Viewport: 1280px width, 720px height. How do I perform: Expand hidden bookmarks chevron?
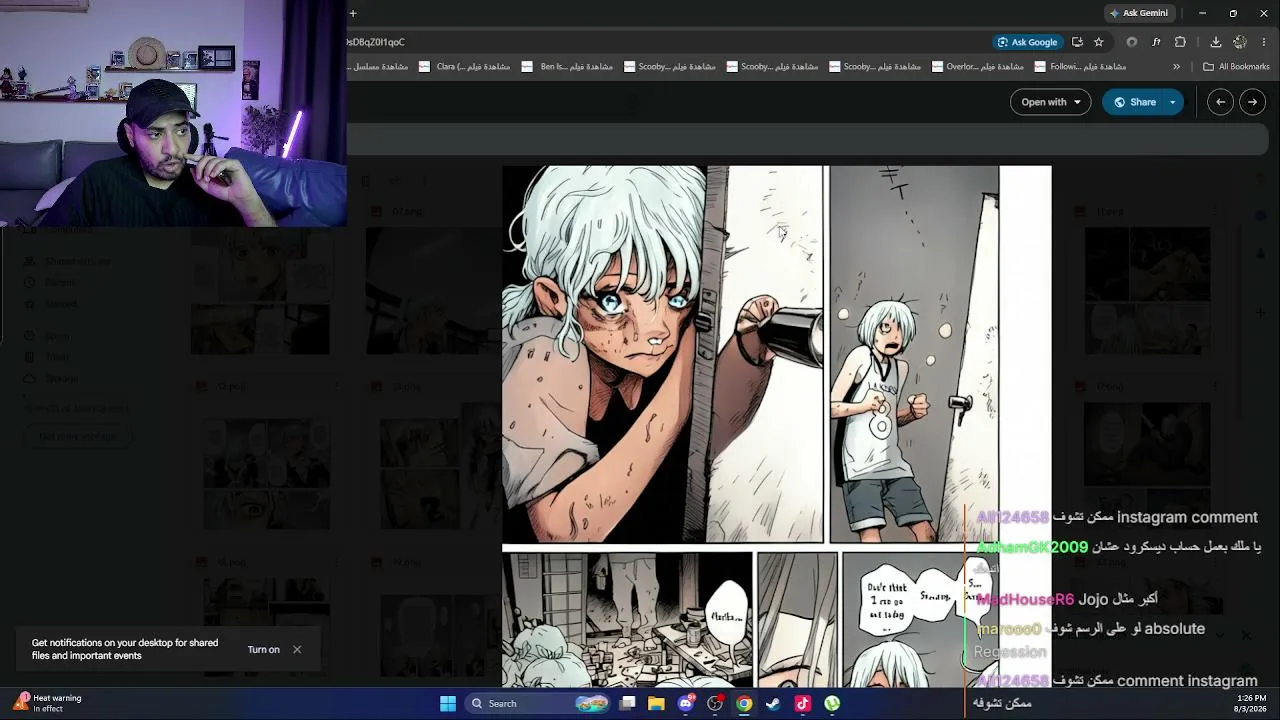tap(1176, 67)
